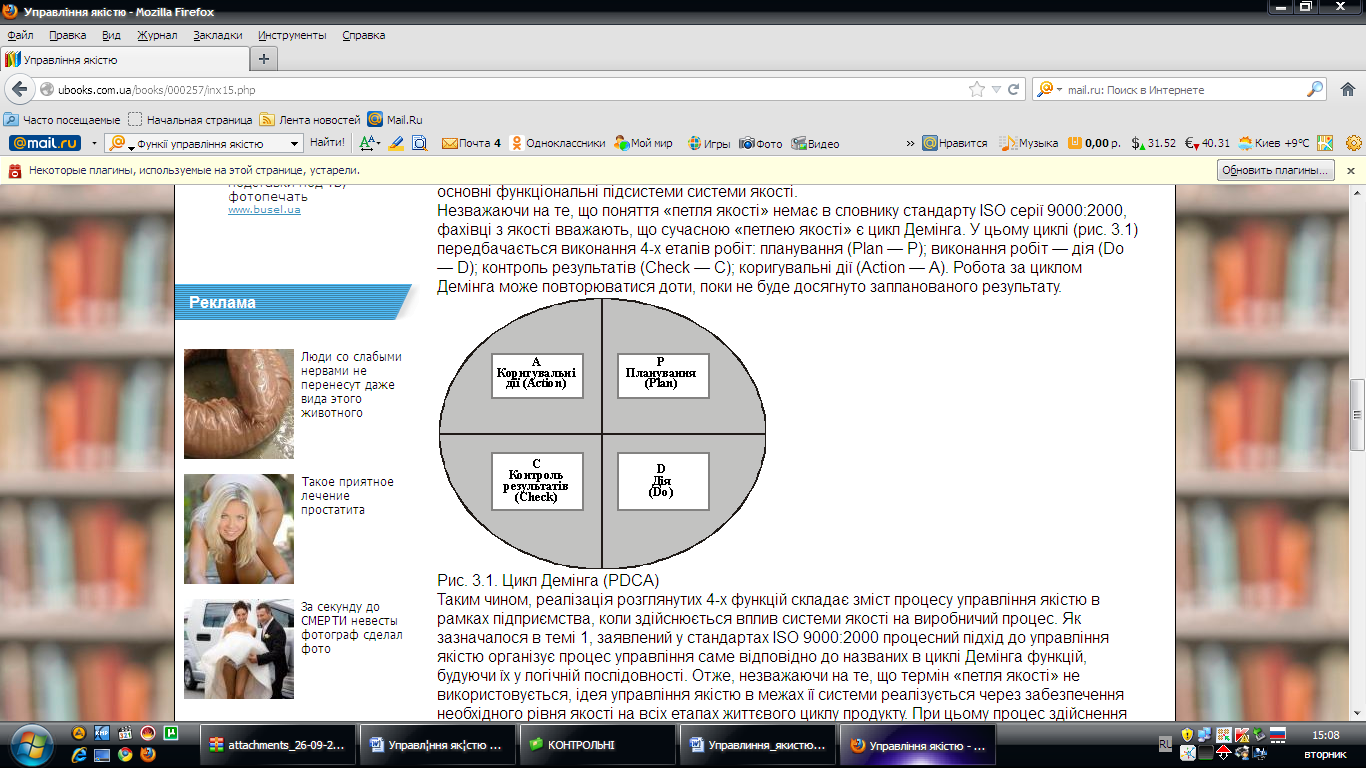Image resolution: width=1366 pixels, height=768 pixels.
Task: Click the 0,00 р. money toolbar item
Action: 1094,143
